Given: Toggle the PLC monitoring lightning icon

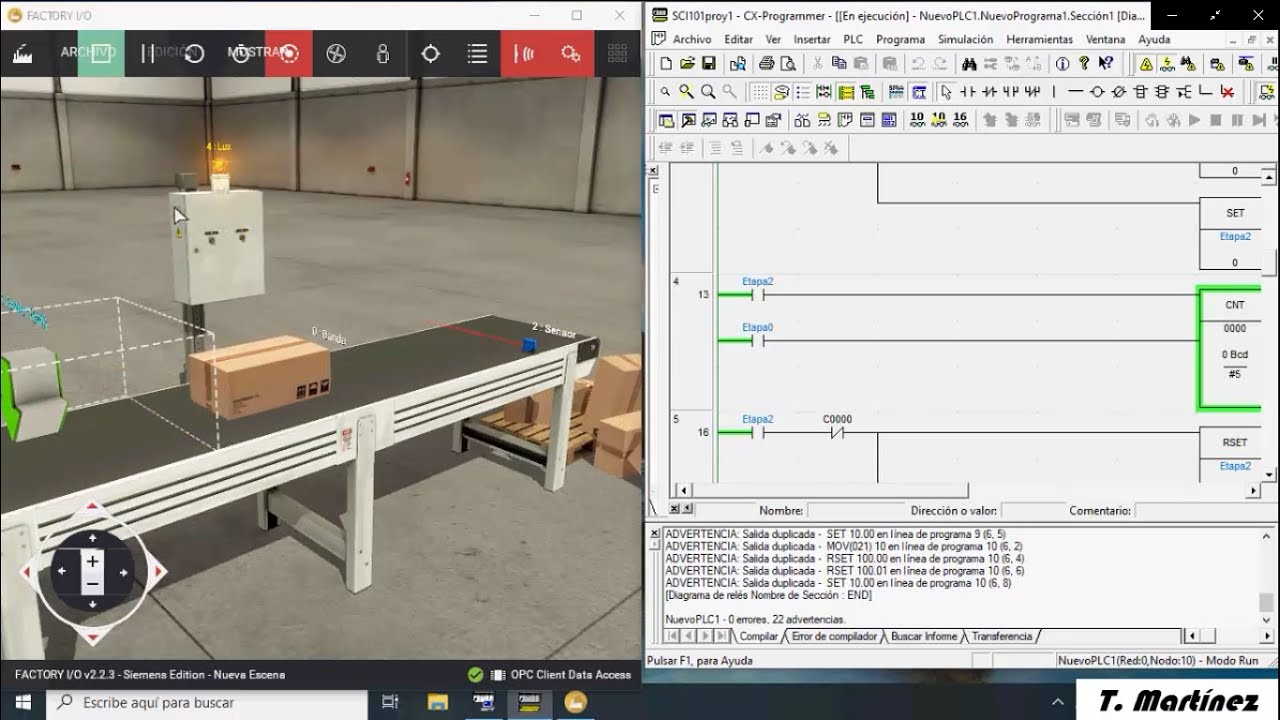Looking at the screenshot, I should [1167, 63].
